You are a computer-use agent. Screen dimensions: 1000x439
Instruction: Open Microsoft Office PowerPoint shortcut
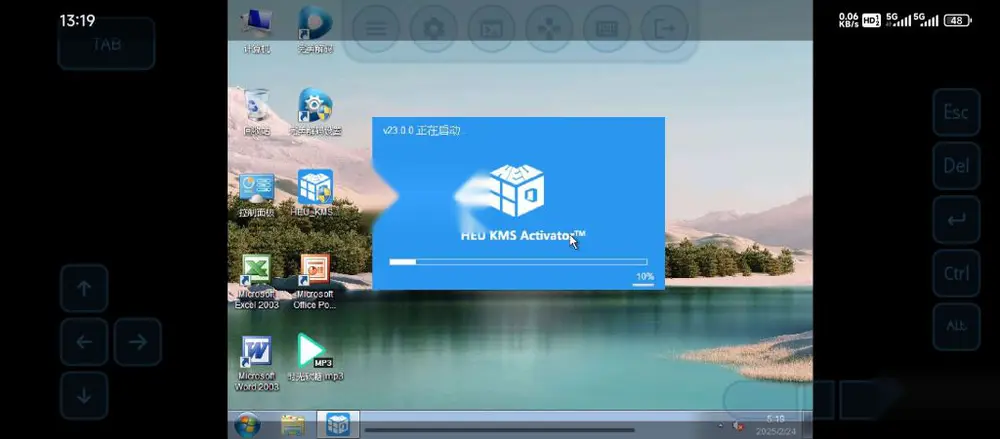point(314,282)
